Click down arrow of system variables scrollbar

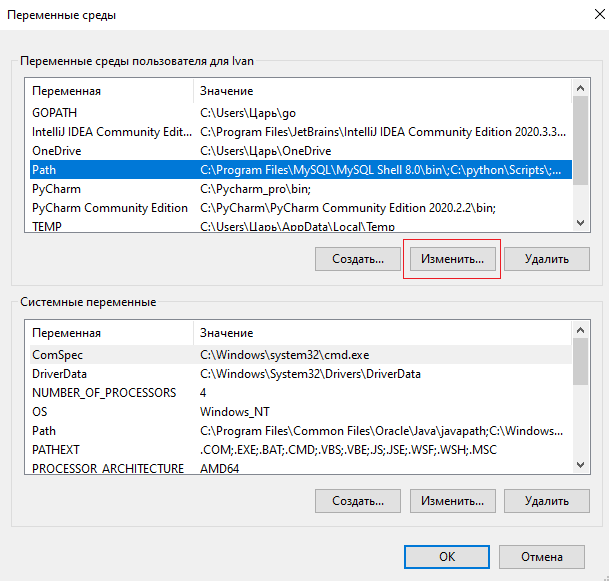581,465
